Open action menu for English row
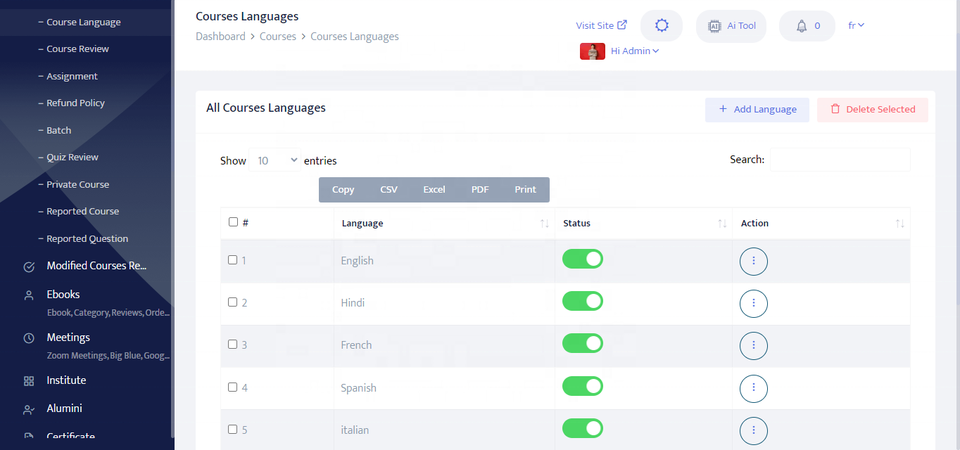 754,261
